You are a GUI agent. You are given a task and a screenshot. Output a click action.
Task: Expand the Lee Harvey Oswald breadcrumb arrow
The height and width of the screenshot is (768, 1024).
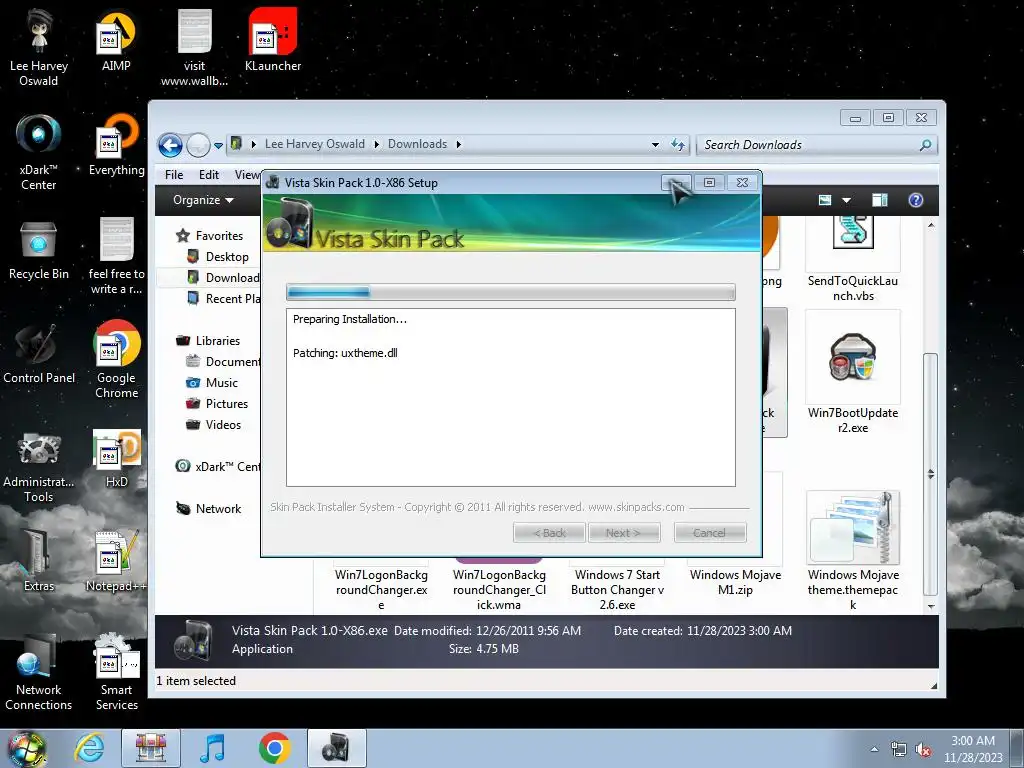click(376, 144)
